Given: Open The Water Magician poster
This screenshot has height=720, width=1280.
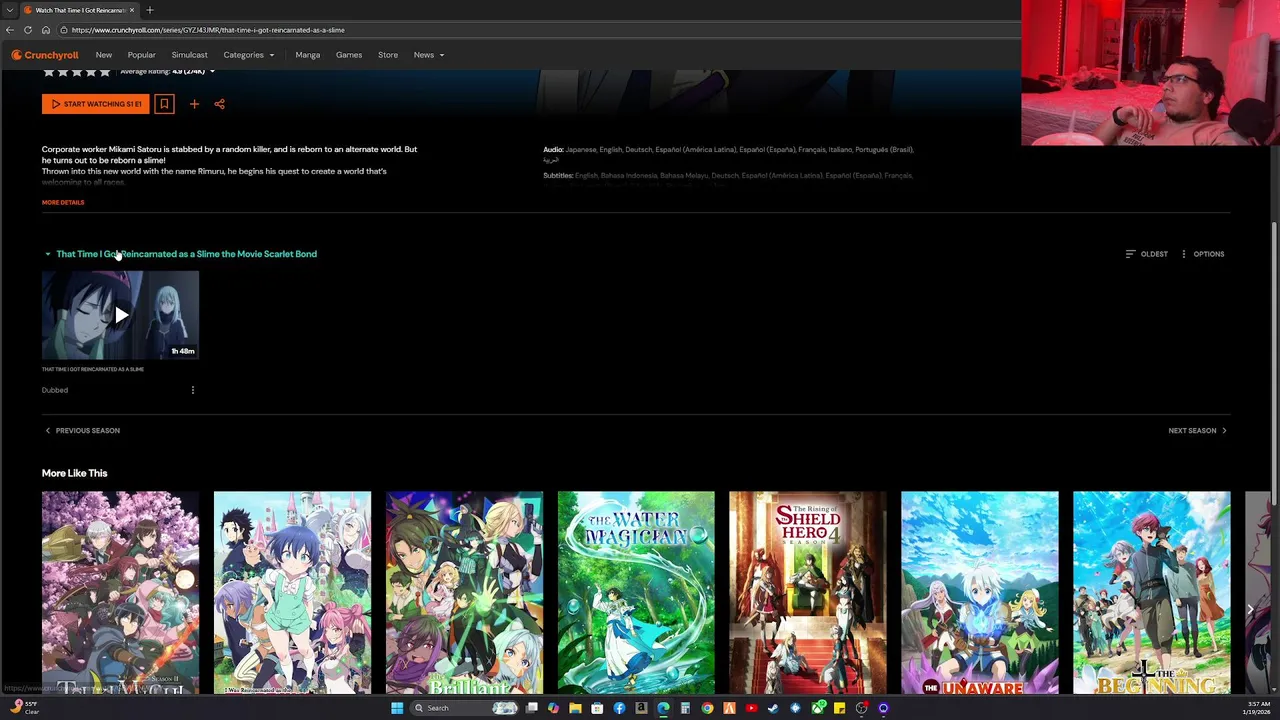Looking at the screenshot, I should tap(636, 592).
